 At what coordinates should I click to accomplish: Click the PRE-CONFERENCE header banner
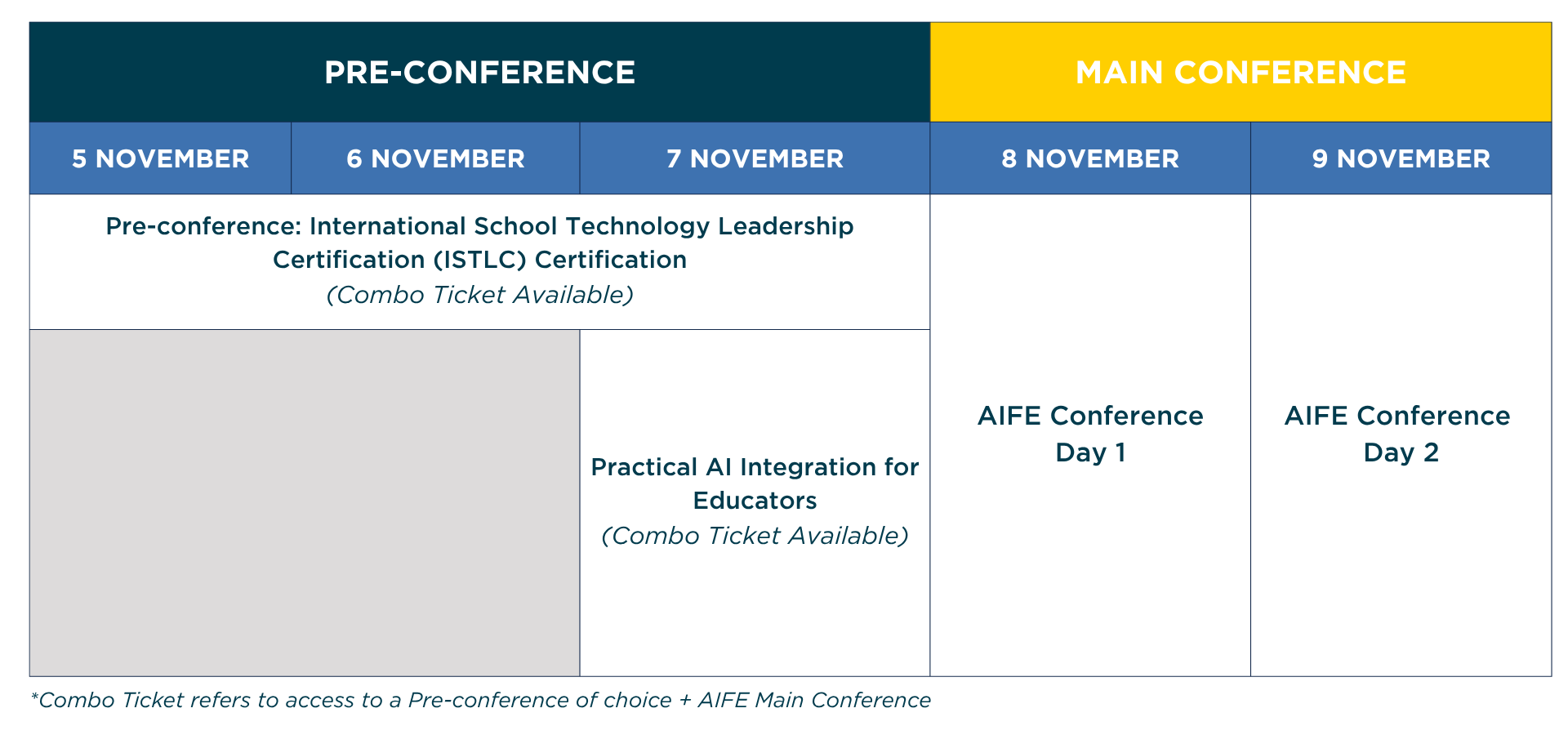click(479, 73)
